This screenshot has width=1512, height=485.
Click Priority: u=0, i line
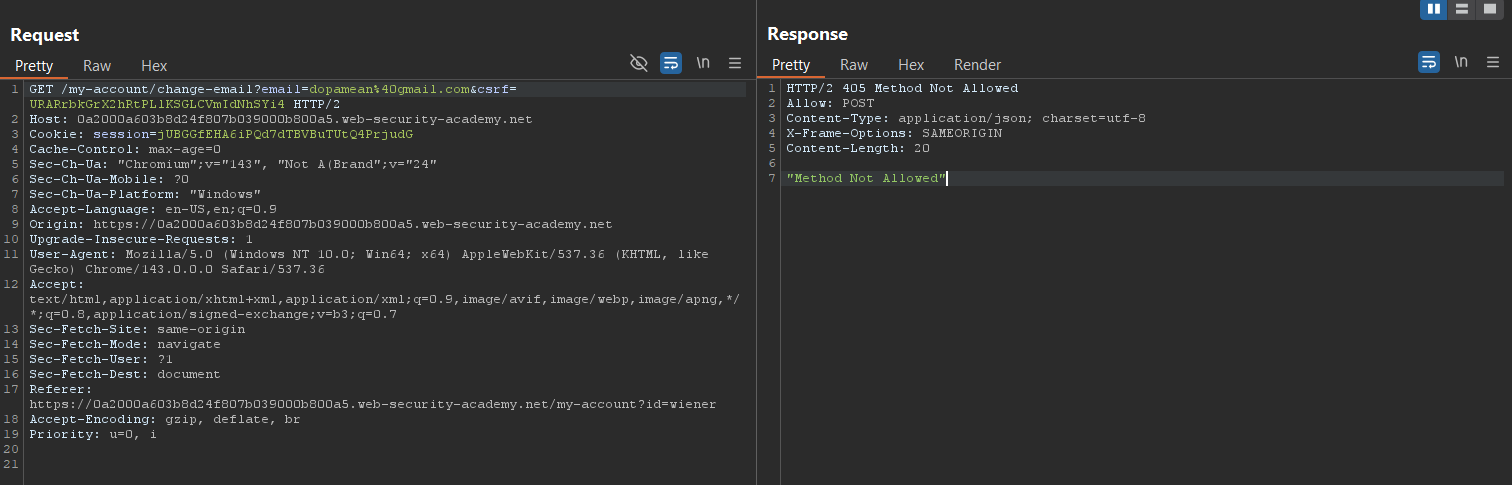pos(93,434)
